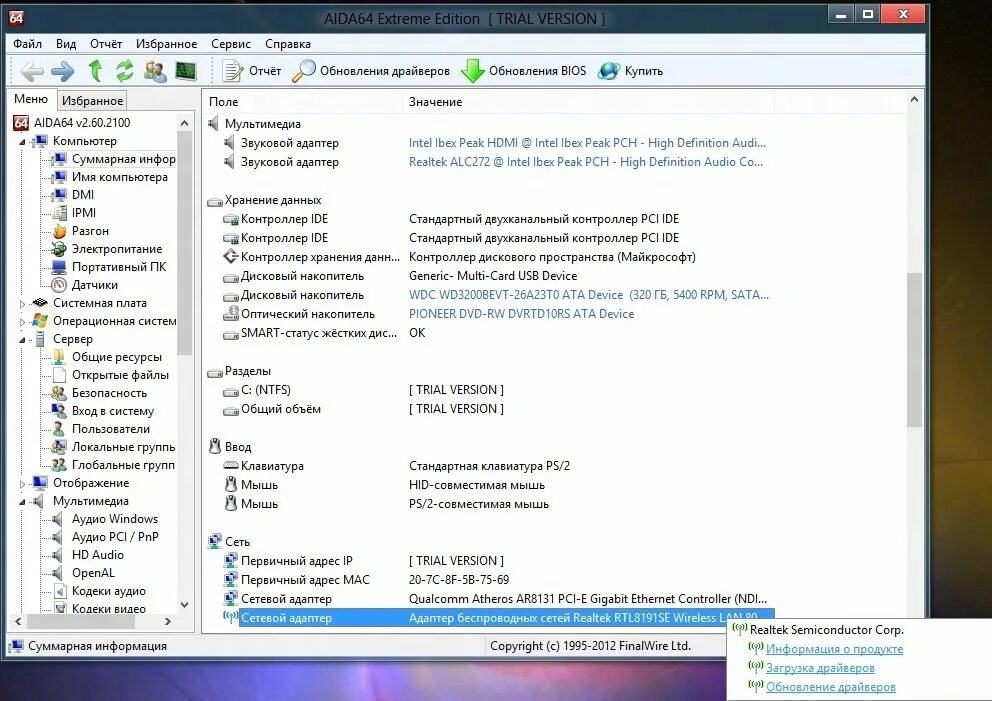Go up one level with green arrow
Image resolution: width=992 pixels, height=701 pixels.
(96, 70)
